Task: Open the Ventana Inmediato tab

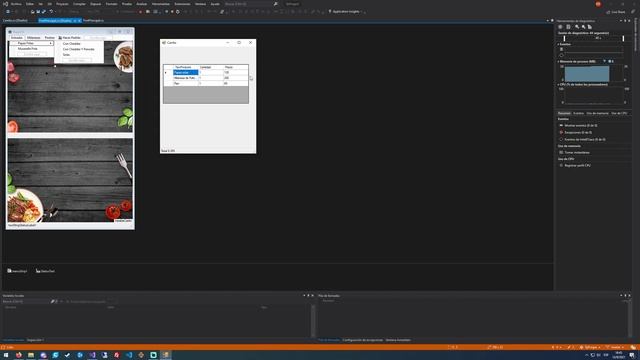Action: click(398, 340)
